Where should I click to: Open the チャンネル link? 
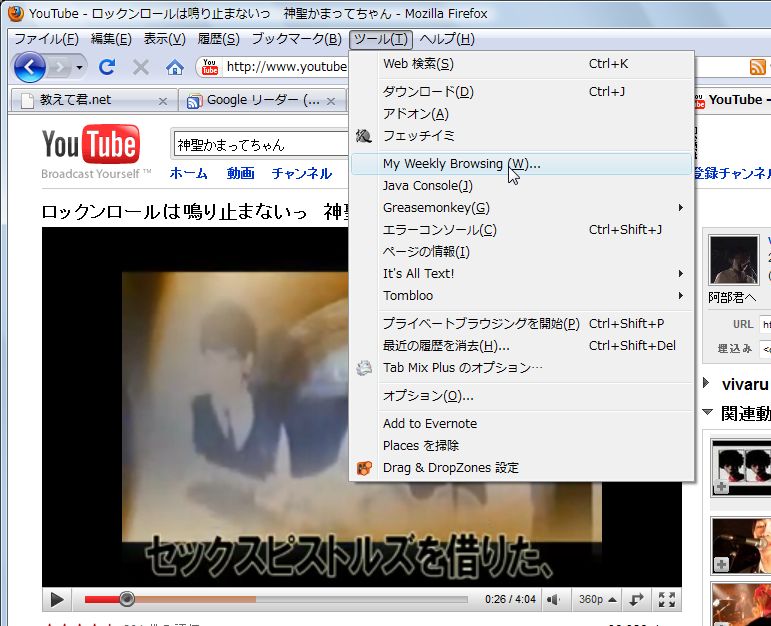tap(302, 173)
